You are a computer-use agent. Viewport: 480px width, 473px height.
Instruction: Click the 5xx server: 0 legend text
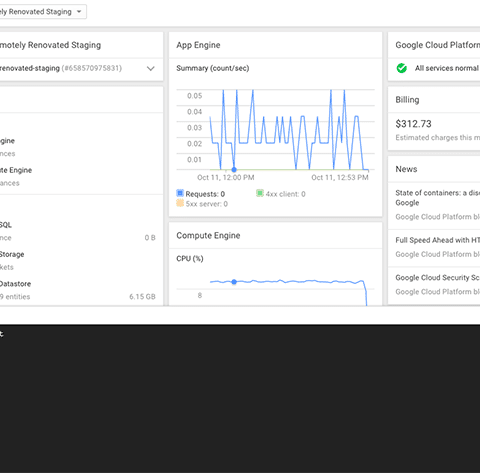(x=207, y=204)
